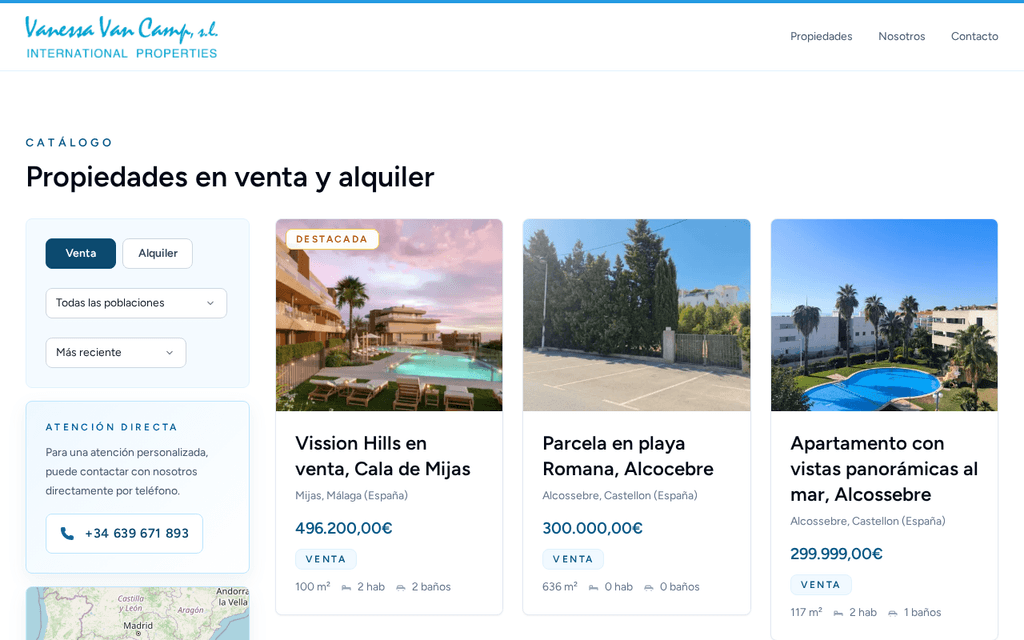Screen dimensions: 1024x640
Task: Go to the Nosotros page
Action: coord(901,37)
